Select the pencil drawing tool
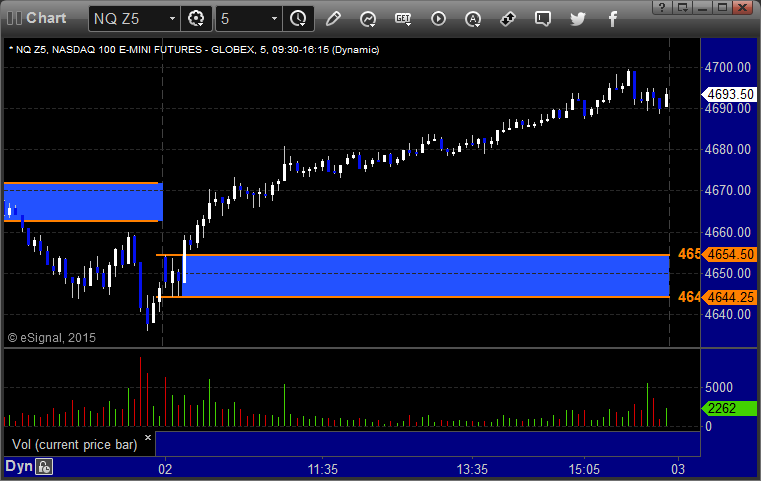 pos(333,19)
